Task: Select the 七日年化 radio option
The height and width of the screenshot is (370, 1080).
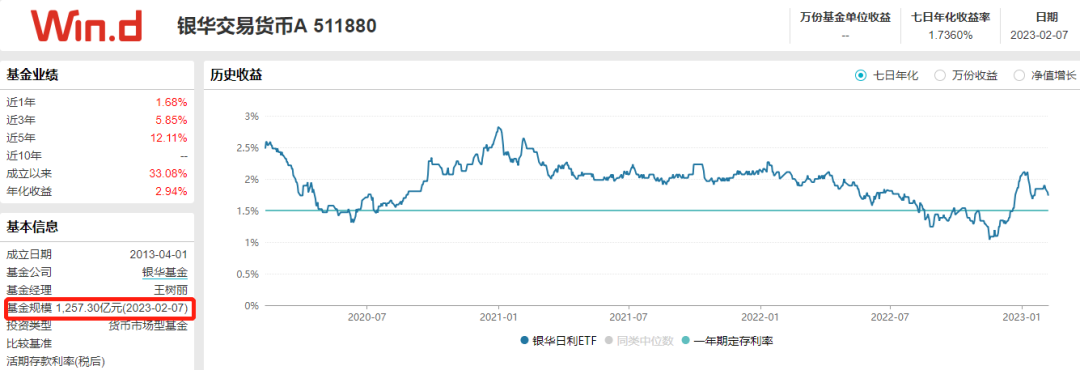Action: coord(860,76)
